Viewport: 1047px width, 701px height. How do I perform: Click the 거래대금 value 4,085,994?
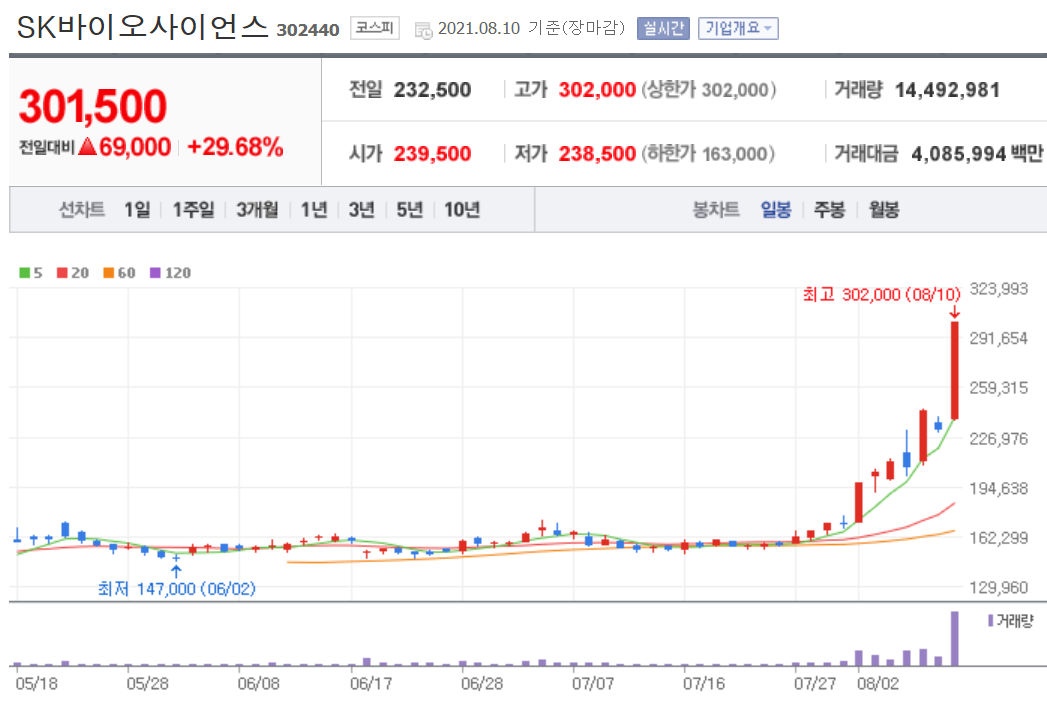pyautogui.click(x=959, y=154)
